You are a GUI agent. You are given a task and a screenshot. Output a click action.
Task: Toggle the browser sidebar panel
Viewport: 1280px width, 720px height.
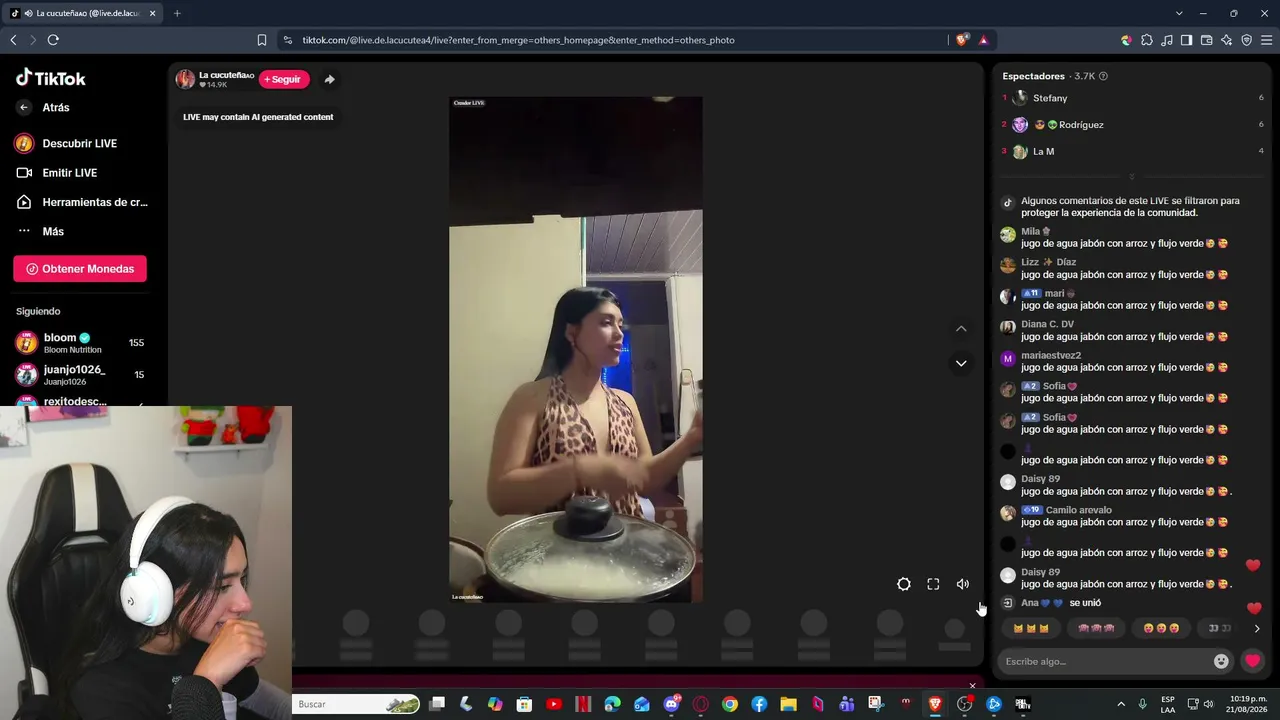click(1187, 40)
